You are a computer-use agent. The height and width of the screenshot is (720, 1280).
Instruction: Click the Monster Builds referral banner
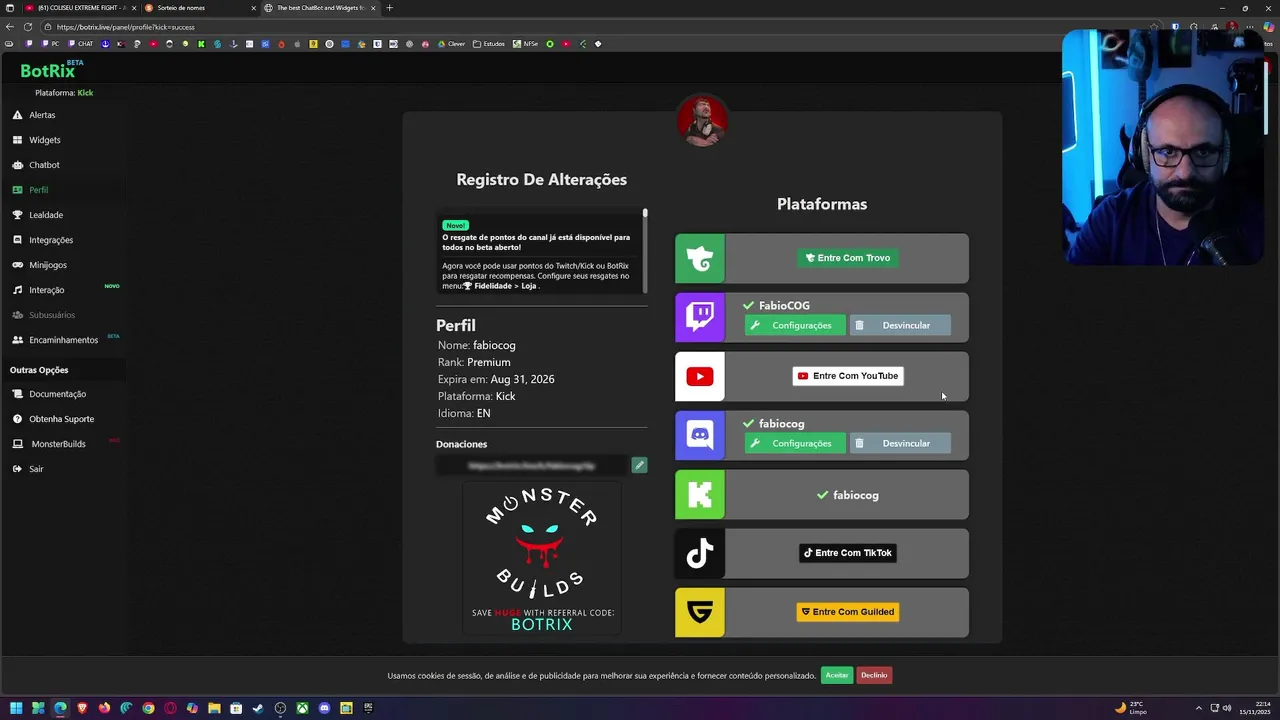(542, 558)
